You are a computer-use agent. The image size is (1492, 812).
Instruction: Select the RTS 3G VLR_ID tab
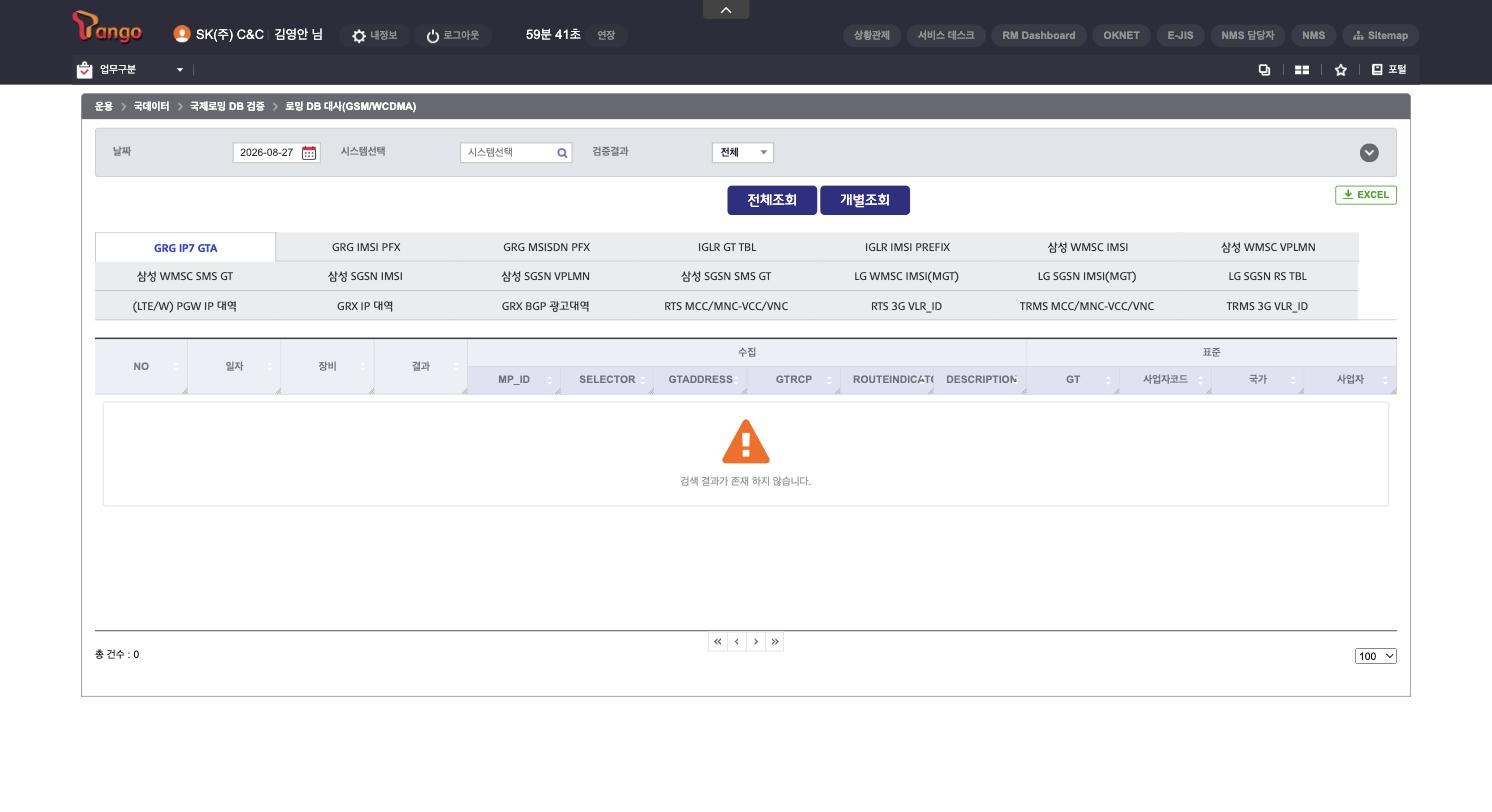(x=907, y=306)
